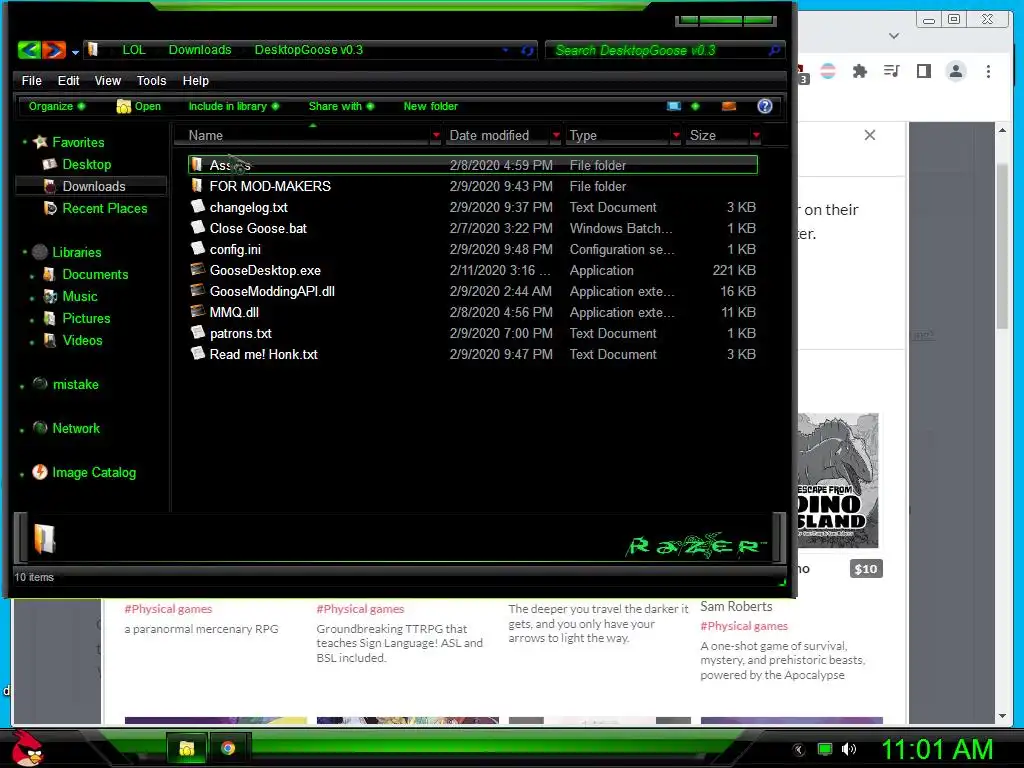Collapse the Favorites group

[x=25, y=142]
